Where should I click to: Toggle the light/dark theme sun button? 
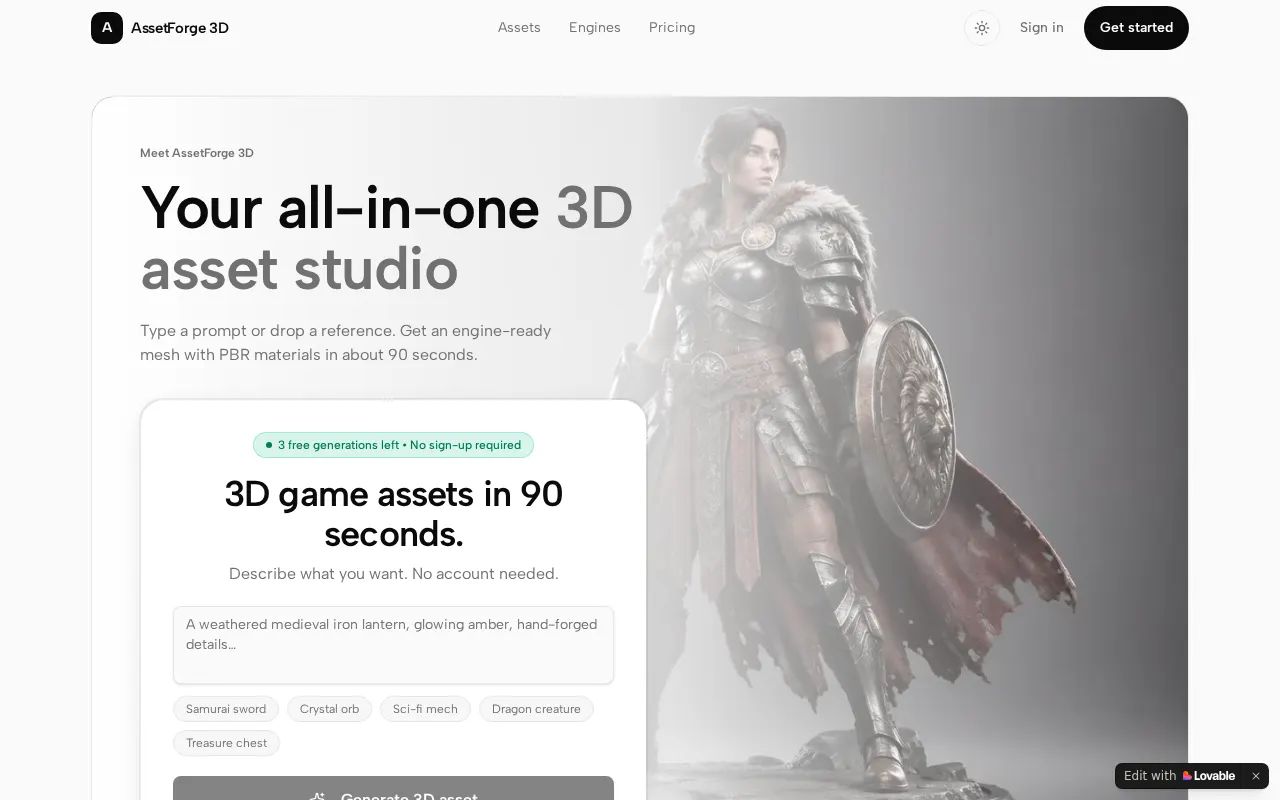982,28
